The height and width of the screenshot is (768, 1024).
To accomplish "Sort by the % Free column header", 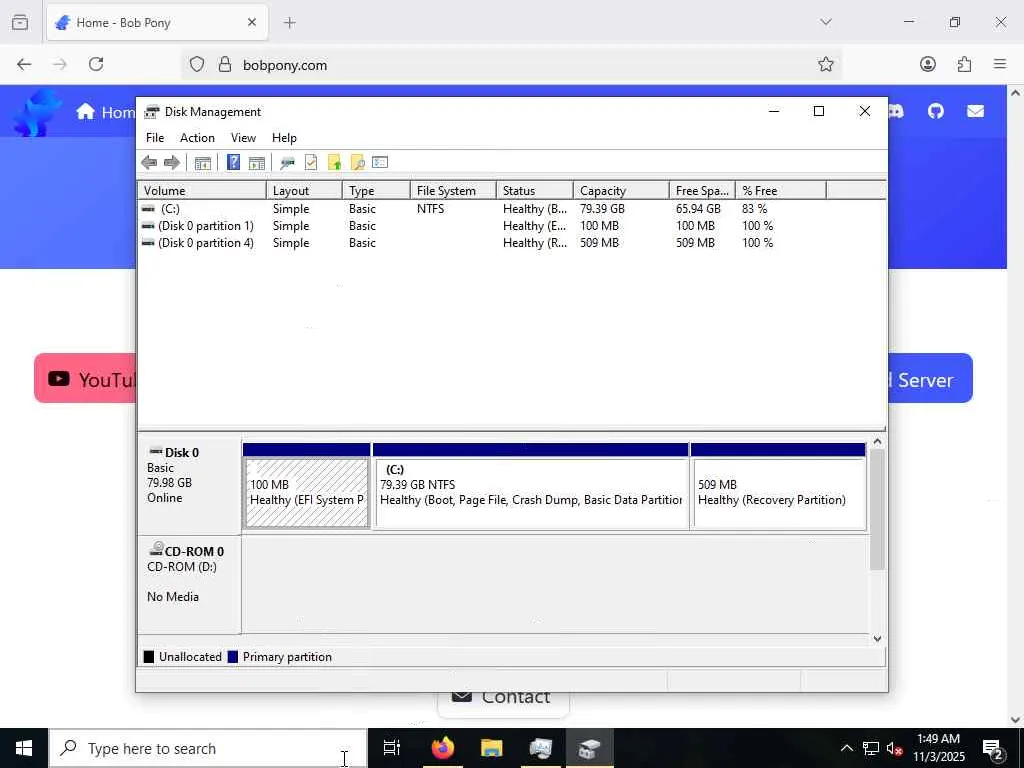I will 781,191.
